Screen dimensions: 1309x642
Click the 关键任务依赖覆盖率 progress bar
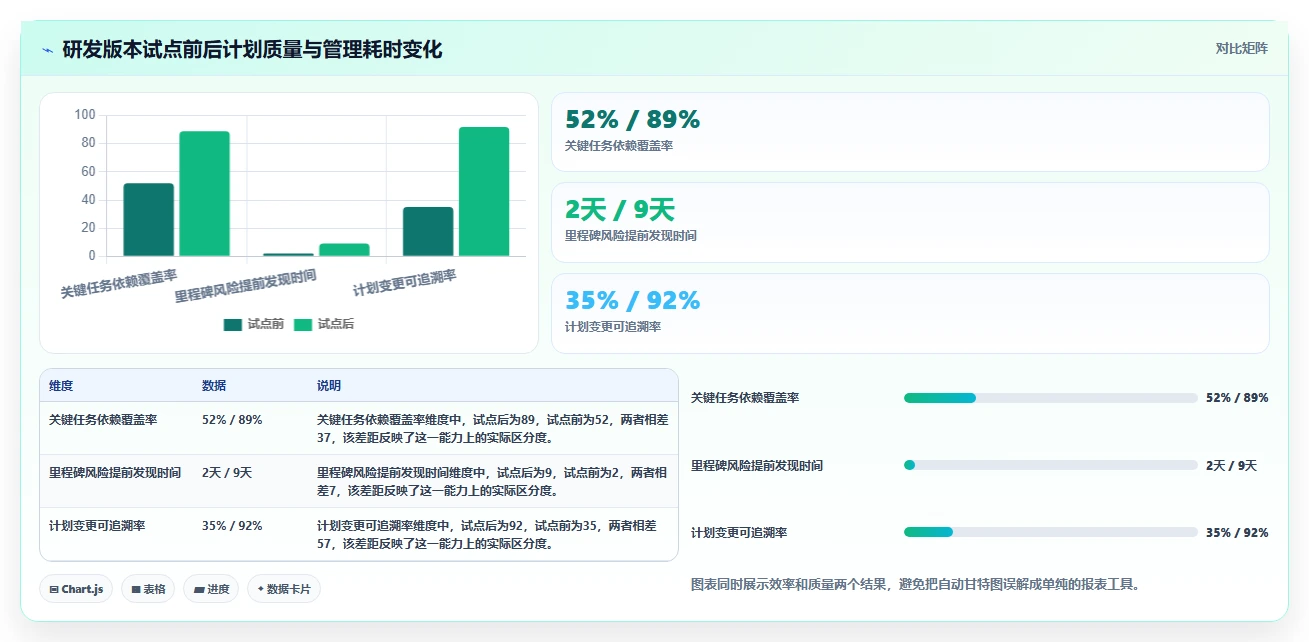click(1050, 398)
